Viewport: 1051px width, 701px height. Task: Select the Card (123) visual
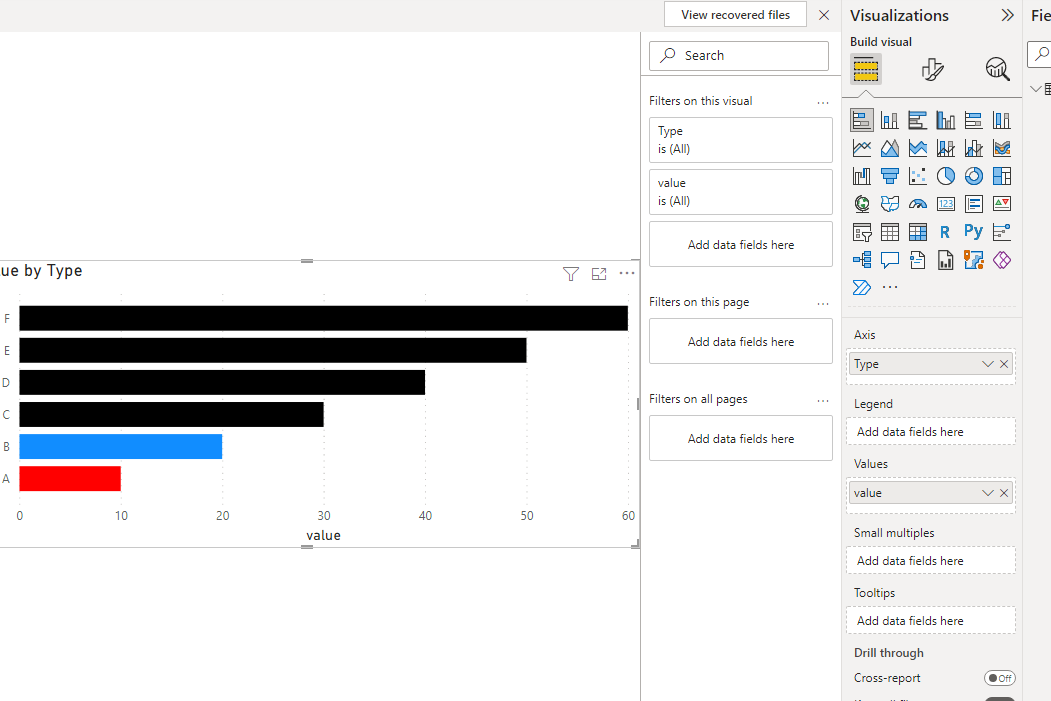(x=946, y=204)
